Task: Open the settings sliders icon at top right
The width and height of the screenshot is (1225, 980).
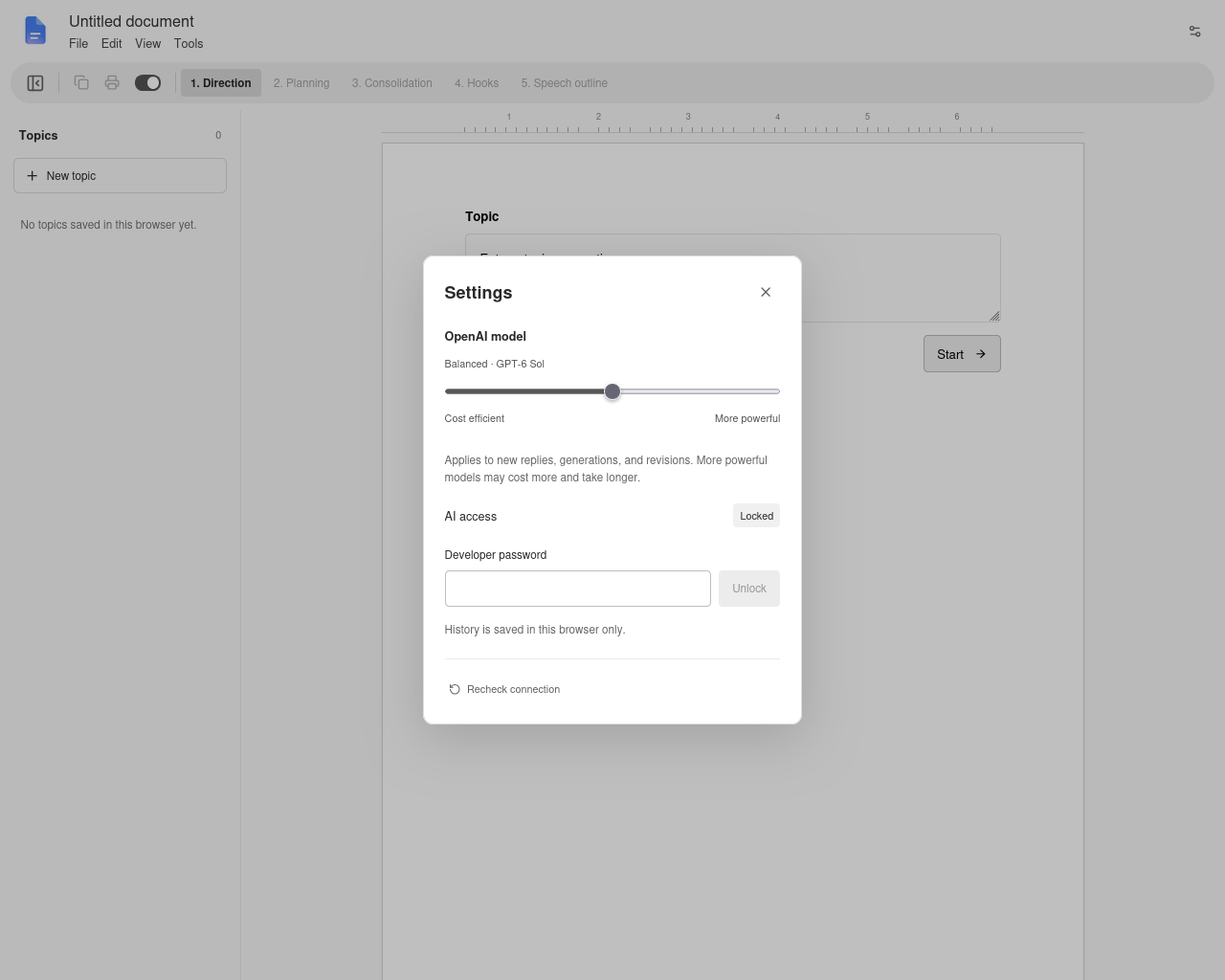Action: pyautogui.click(x=1194, y=32)
